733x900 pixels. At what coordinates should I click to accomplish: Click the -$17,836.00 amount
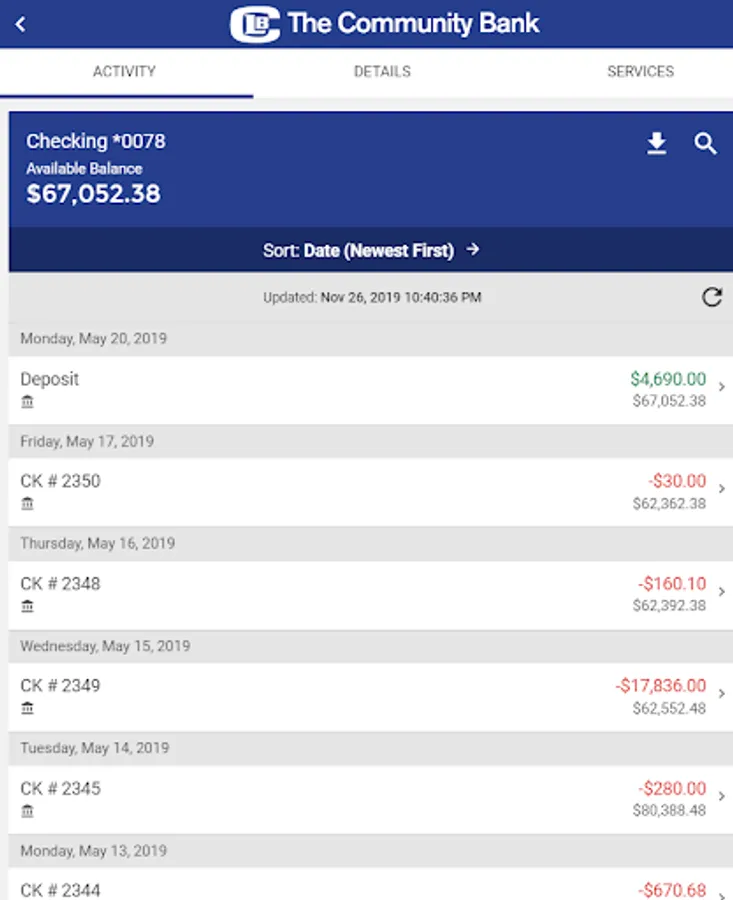[661, 685]
